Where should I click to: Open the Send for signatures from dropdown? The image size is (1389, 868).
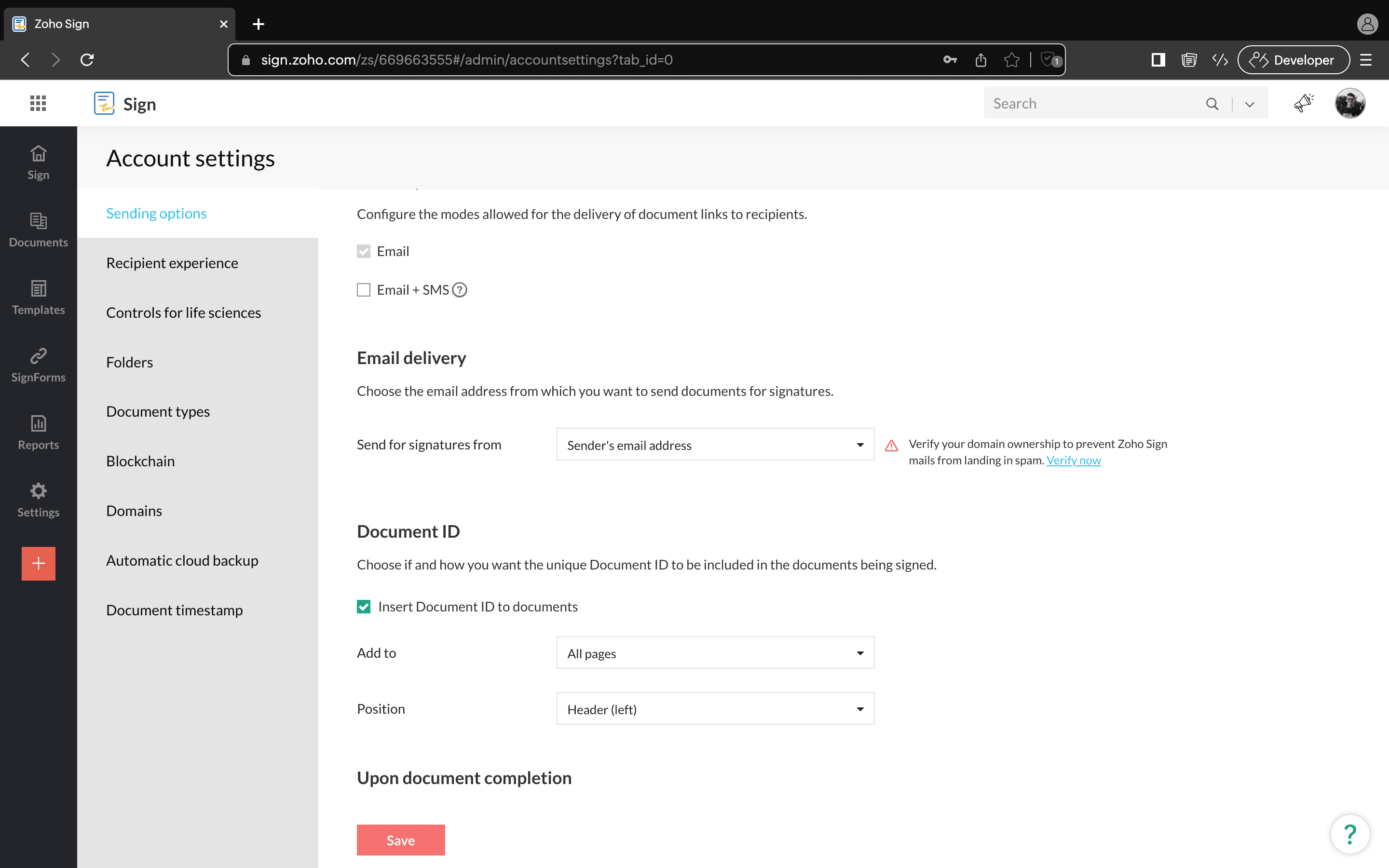[x=715, y=445]
